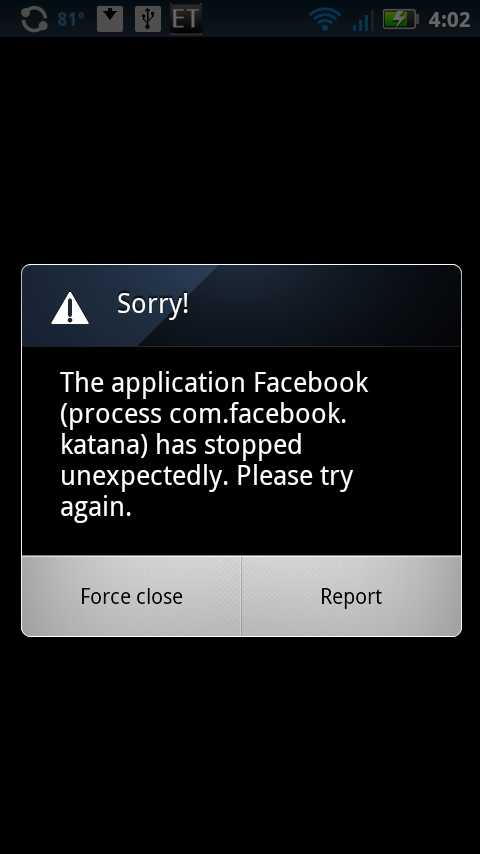
Task: Tap the charging battery icon
Action: coord(400,19)
